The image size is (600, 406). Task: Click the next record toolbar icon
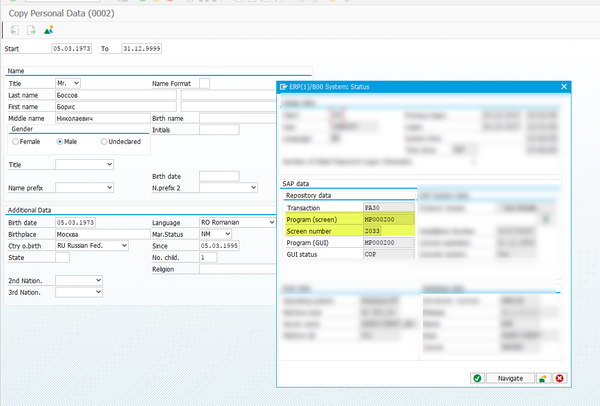[x=30, y=29]
